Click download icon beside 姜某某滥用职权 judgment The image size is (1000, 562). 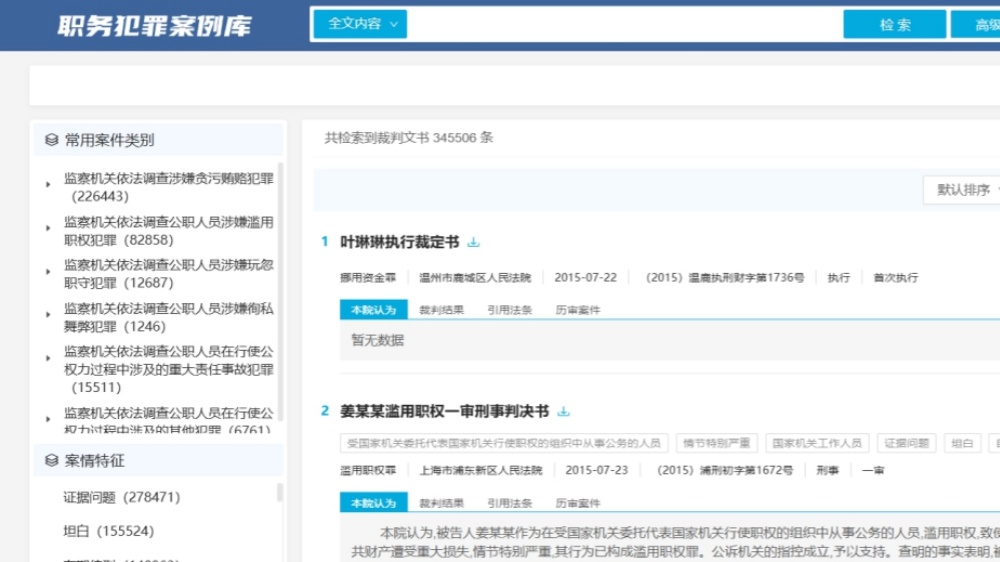pyautogui.click(x=563, y=411)
